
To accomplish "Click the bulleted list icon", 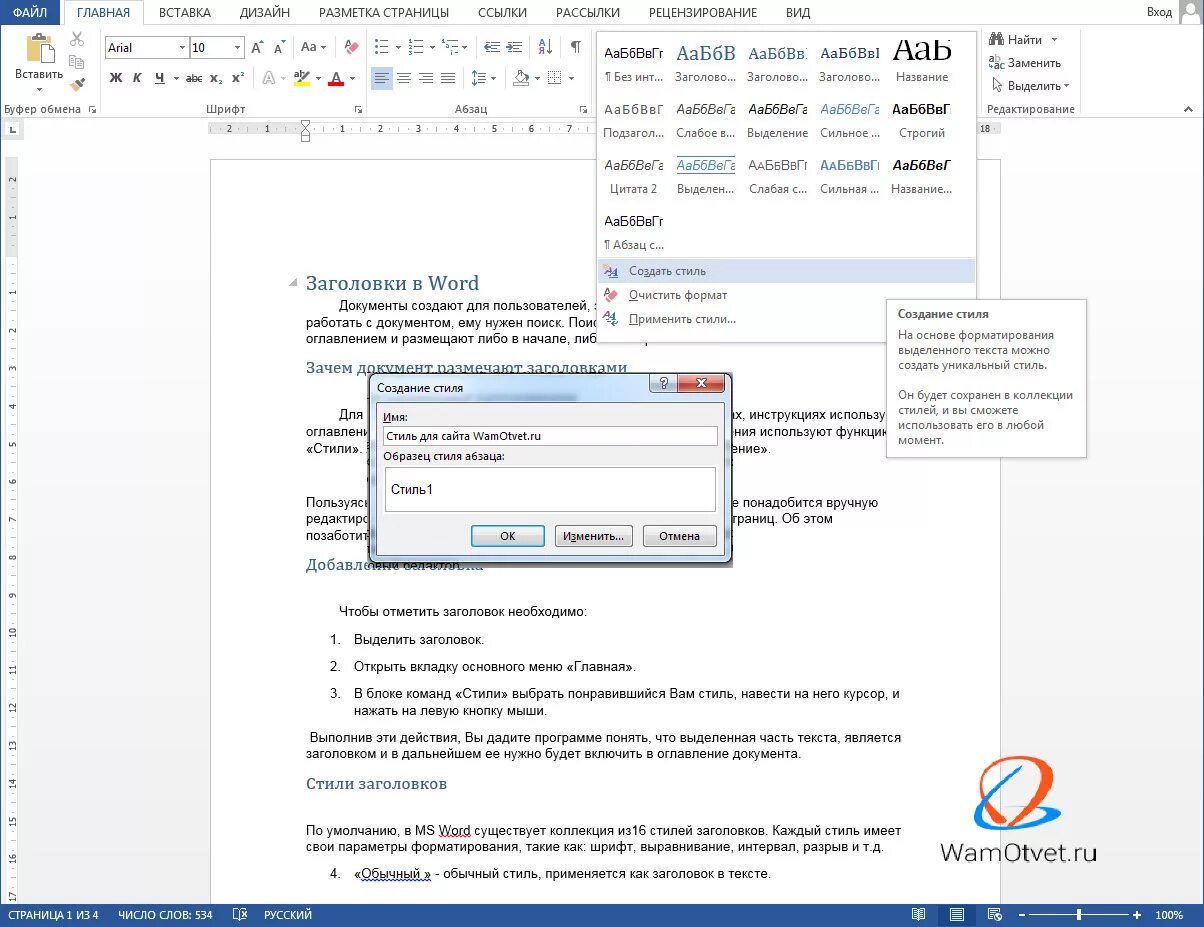I will tap(381, 47).
